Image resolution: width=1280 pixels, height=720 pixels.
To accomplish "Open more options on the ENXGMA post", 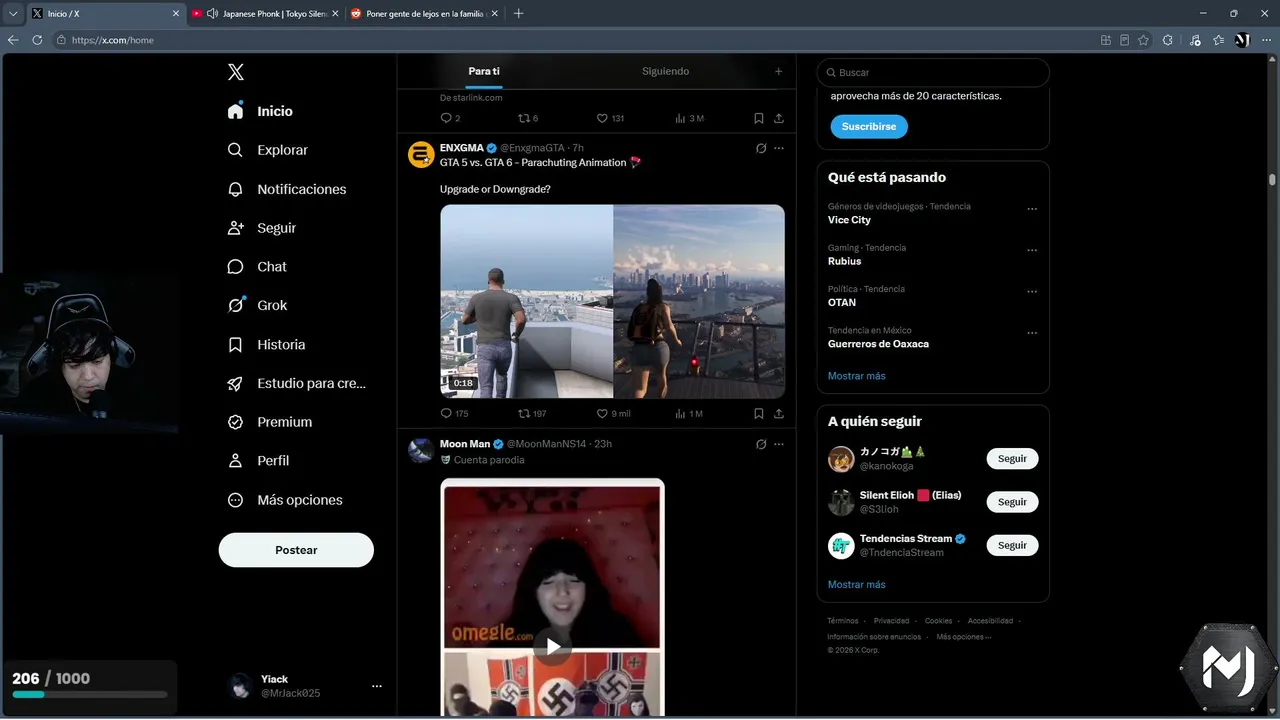I will pyautogui.click(x=779, y=148).
